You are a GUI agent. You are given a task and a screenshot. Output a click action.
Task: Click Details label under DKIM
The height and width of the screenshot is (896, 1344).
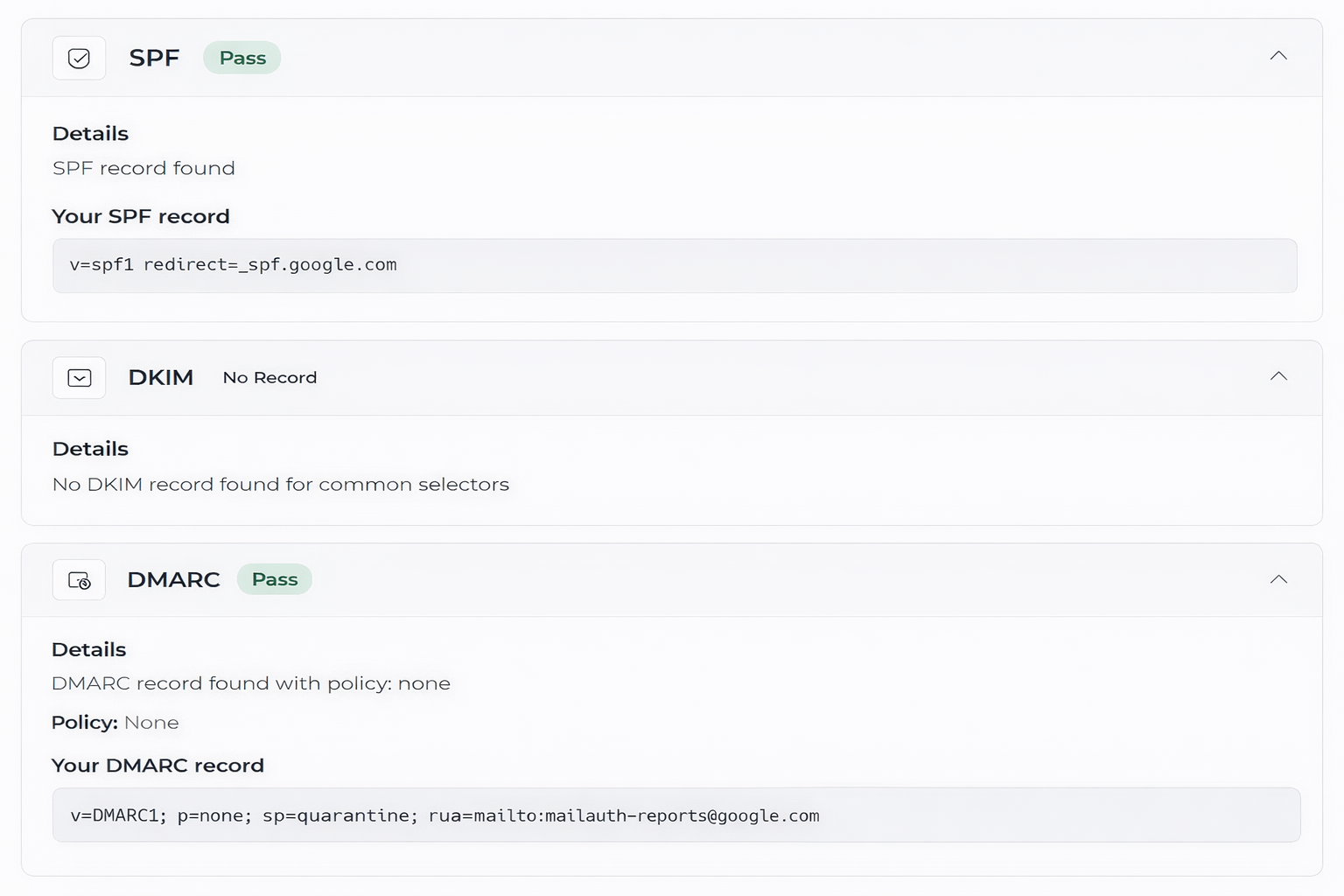[x=90, y=449]
